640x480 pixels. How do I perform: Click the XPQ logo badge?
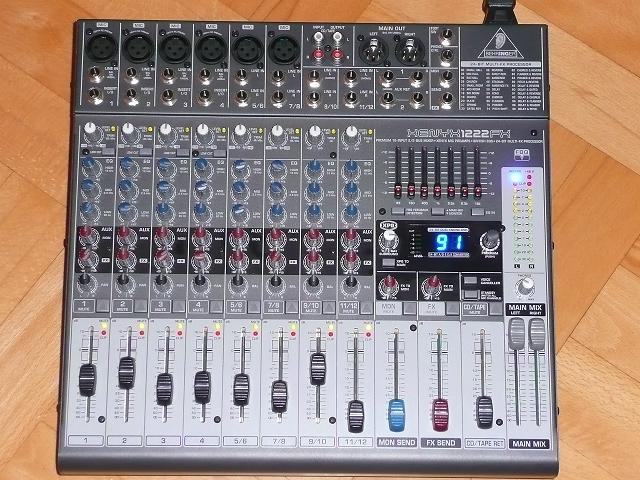(x=387, y=225)
